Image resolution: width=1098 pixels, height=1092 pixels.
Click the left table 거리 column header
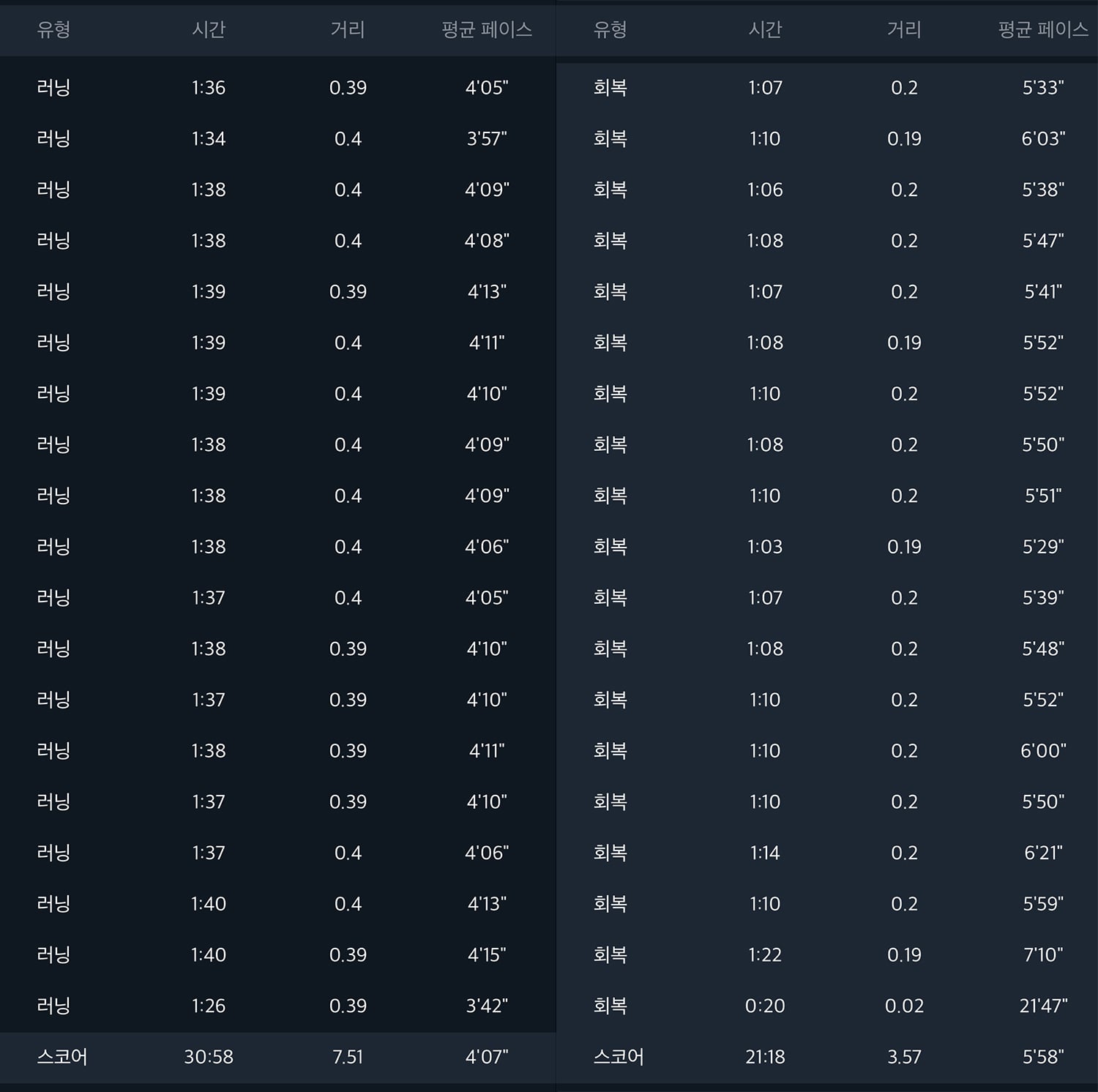(x=348, y=29)
